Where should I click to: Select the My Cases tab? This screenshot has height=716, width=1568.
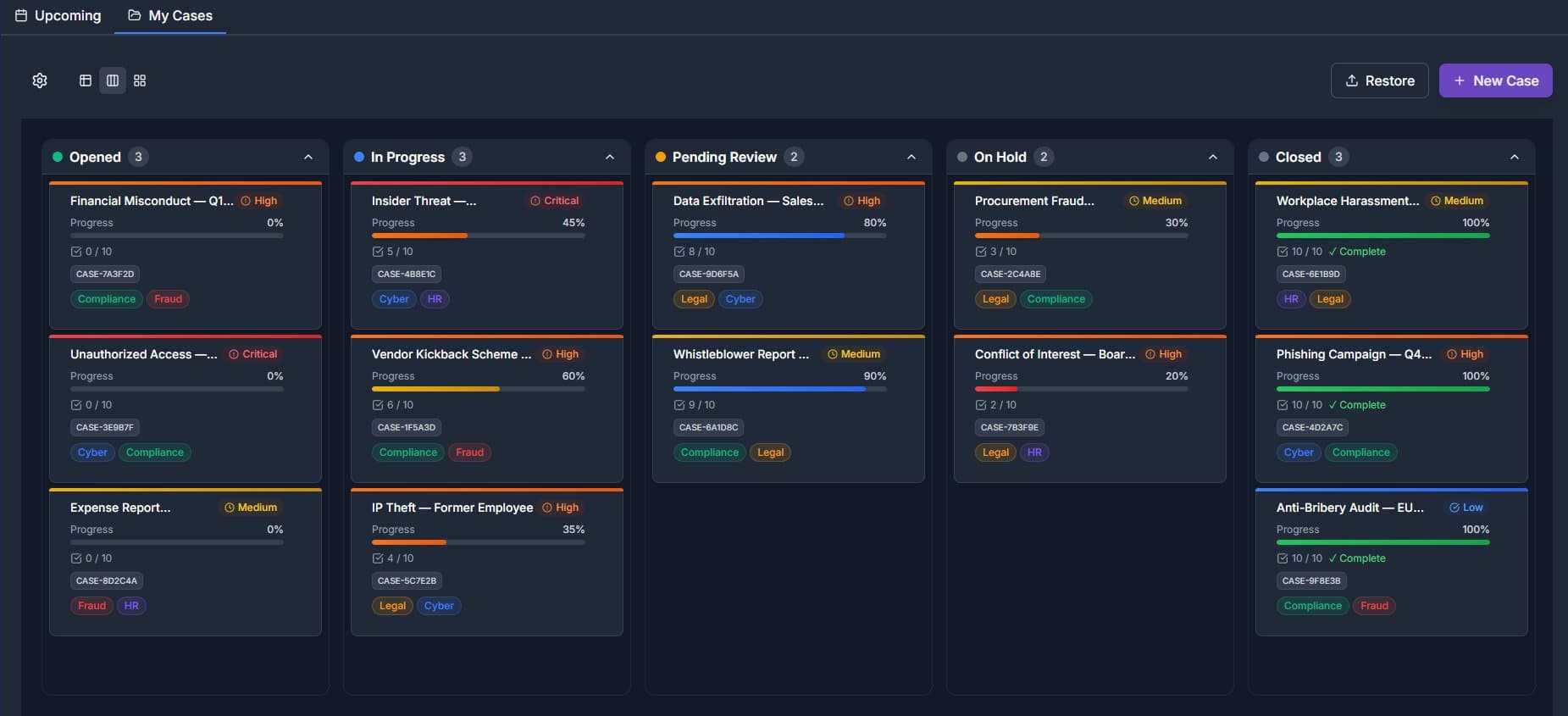(x=170, y=15)
